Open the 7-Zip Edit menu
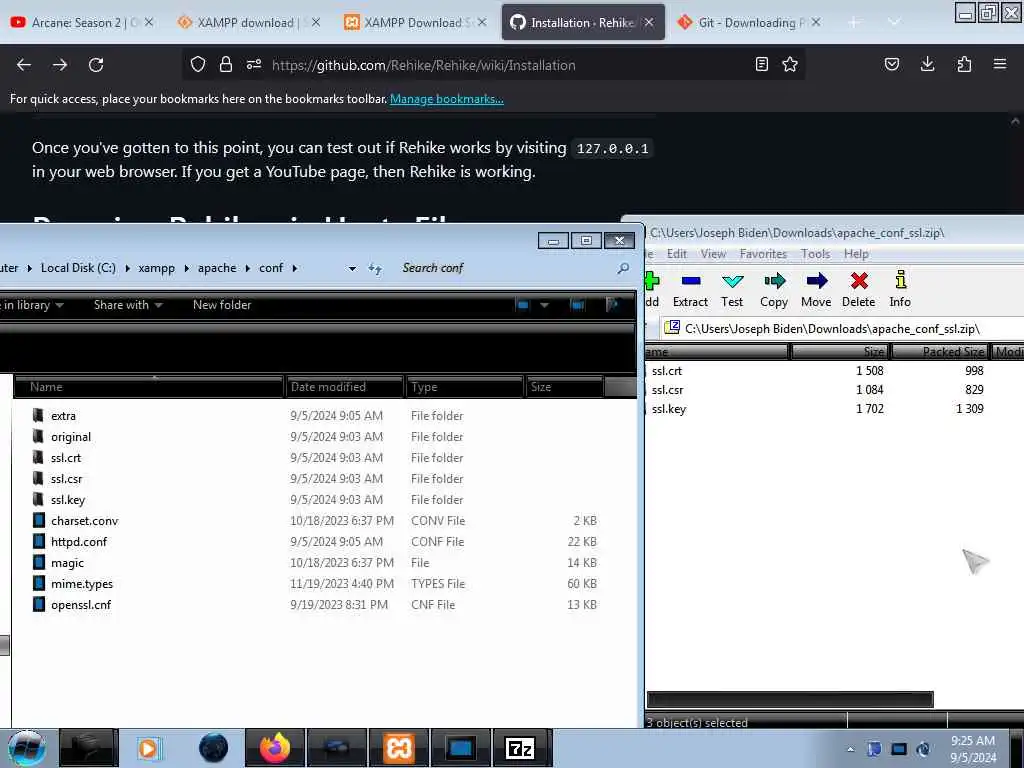1024x768 pixels. coord(677,254)
